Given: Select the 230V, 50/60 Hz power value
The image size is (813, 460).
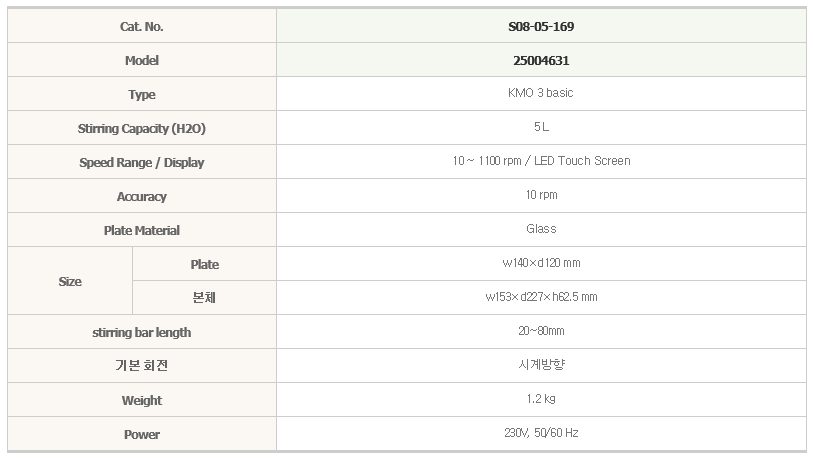Looking at the screenshot, I should tap(541, 433).
